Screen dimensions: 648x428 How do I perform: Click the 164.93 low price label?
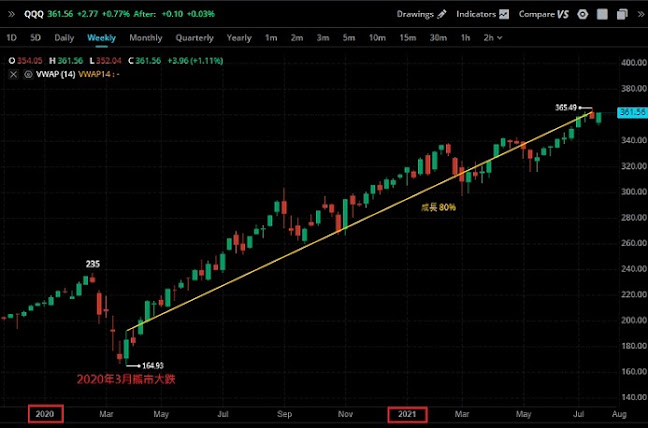click(153, 366)
